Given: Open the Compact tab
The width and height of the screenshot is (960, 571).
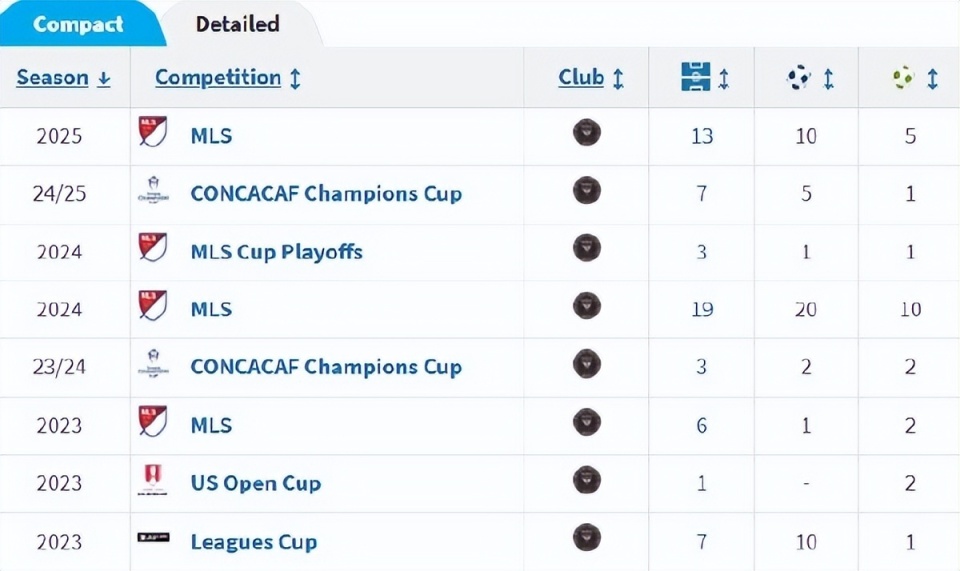Looking at the screenshot, I should coord(78,23).
